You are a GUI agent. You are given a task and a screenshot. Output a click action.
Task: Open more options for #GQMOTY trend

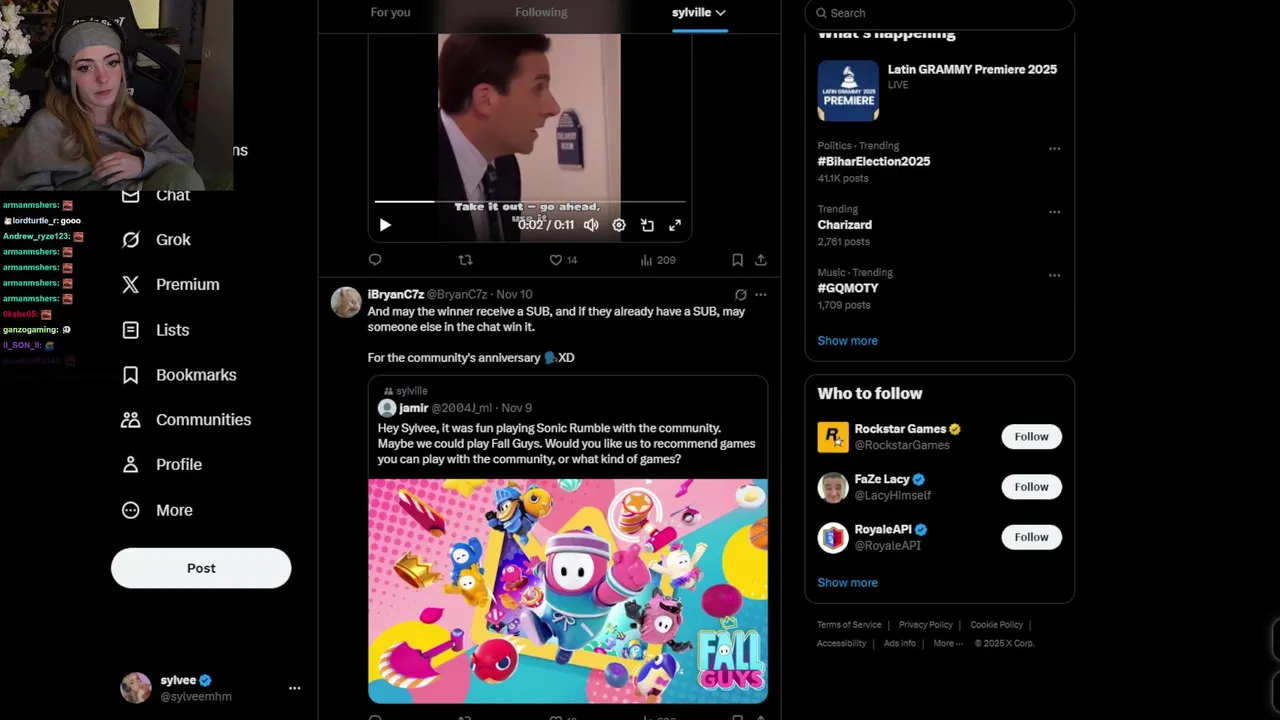[1054, 275]
